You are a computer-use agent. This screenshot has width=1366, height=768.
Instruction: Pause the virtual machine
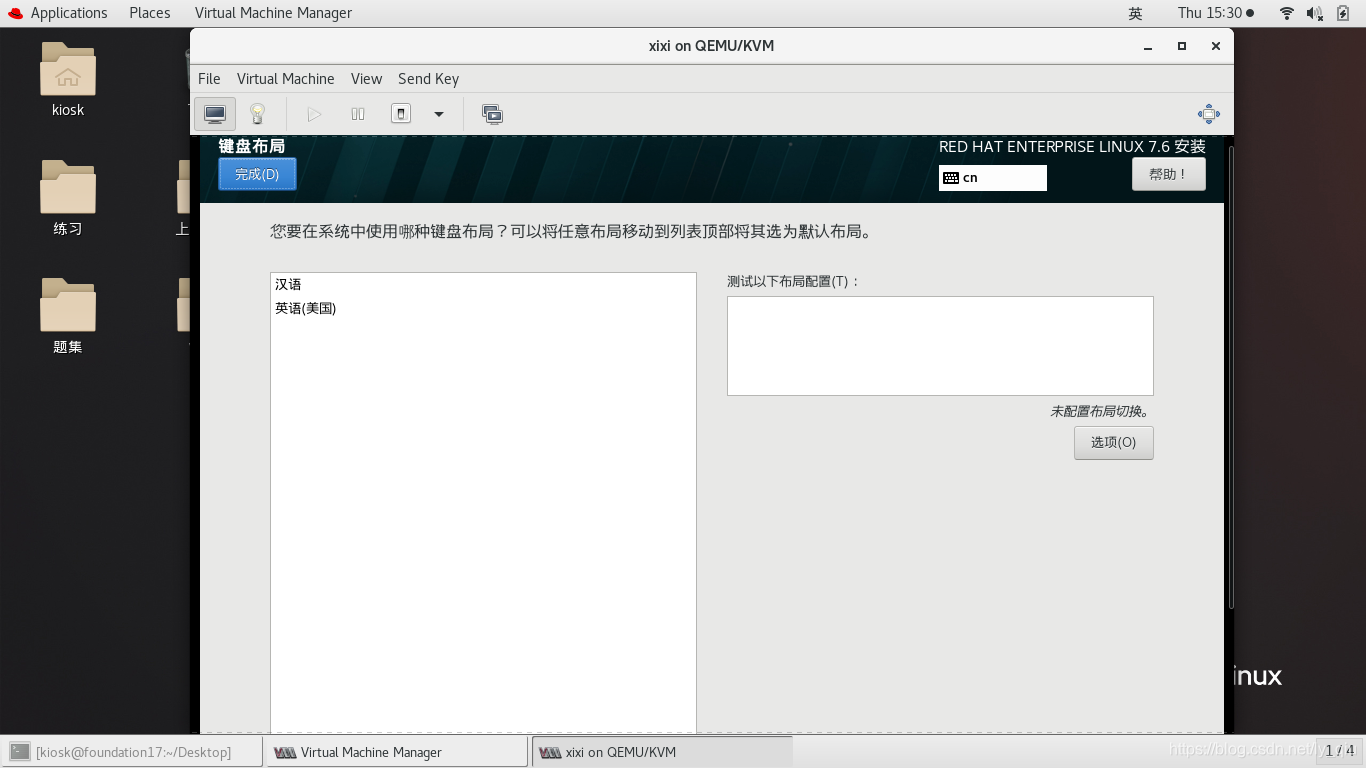pos(358,114)
